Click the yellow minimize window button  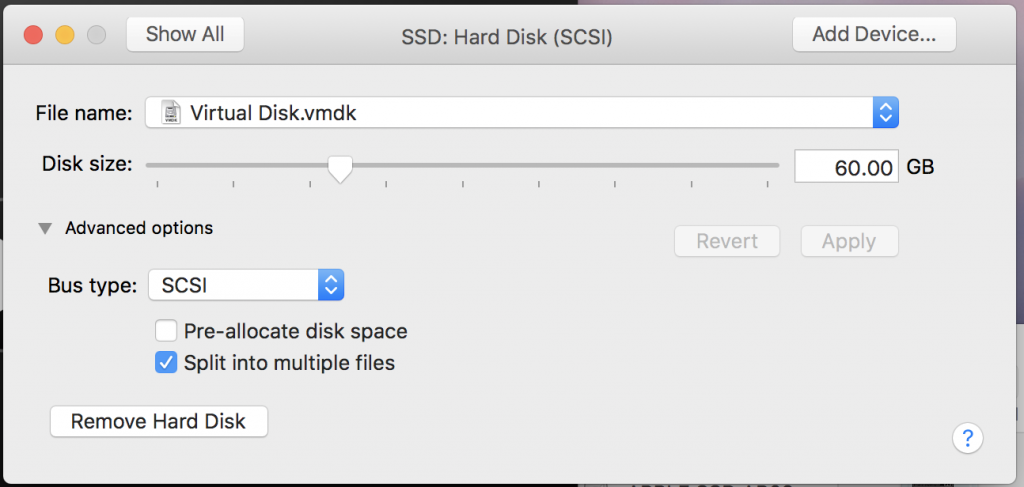click(x=65, y=35)
